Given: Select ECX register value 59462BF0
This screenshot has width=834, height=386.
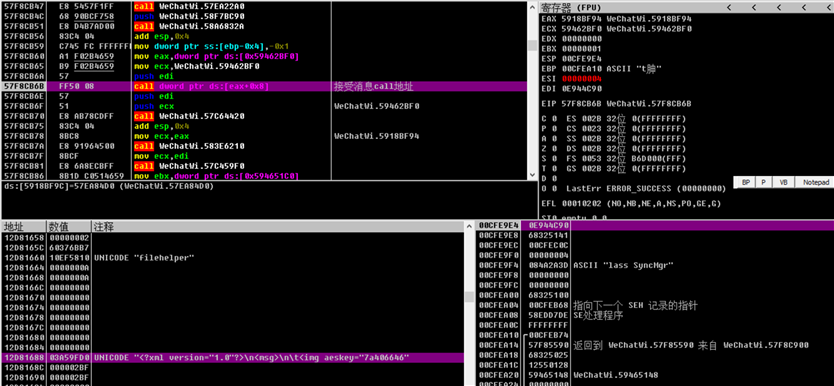Looking at the screenshot, I should point(581,29).
